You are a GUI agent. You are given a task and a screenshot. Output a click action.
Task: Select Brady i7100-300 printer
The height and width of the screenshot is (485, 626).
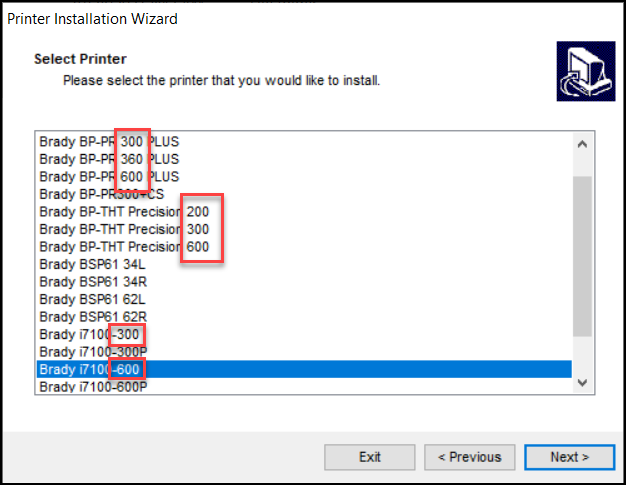[89, 334]
